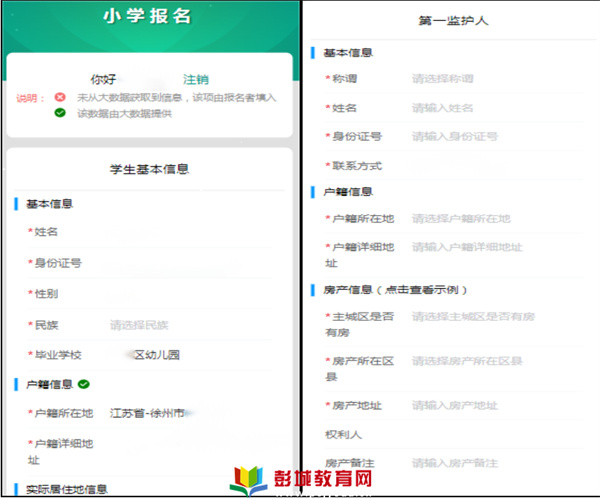This screenshot has width=600, height=498.
Task: Open the 请选择称谓 dropdown
Action: pyautogui.click(x=442, y=79)
